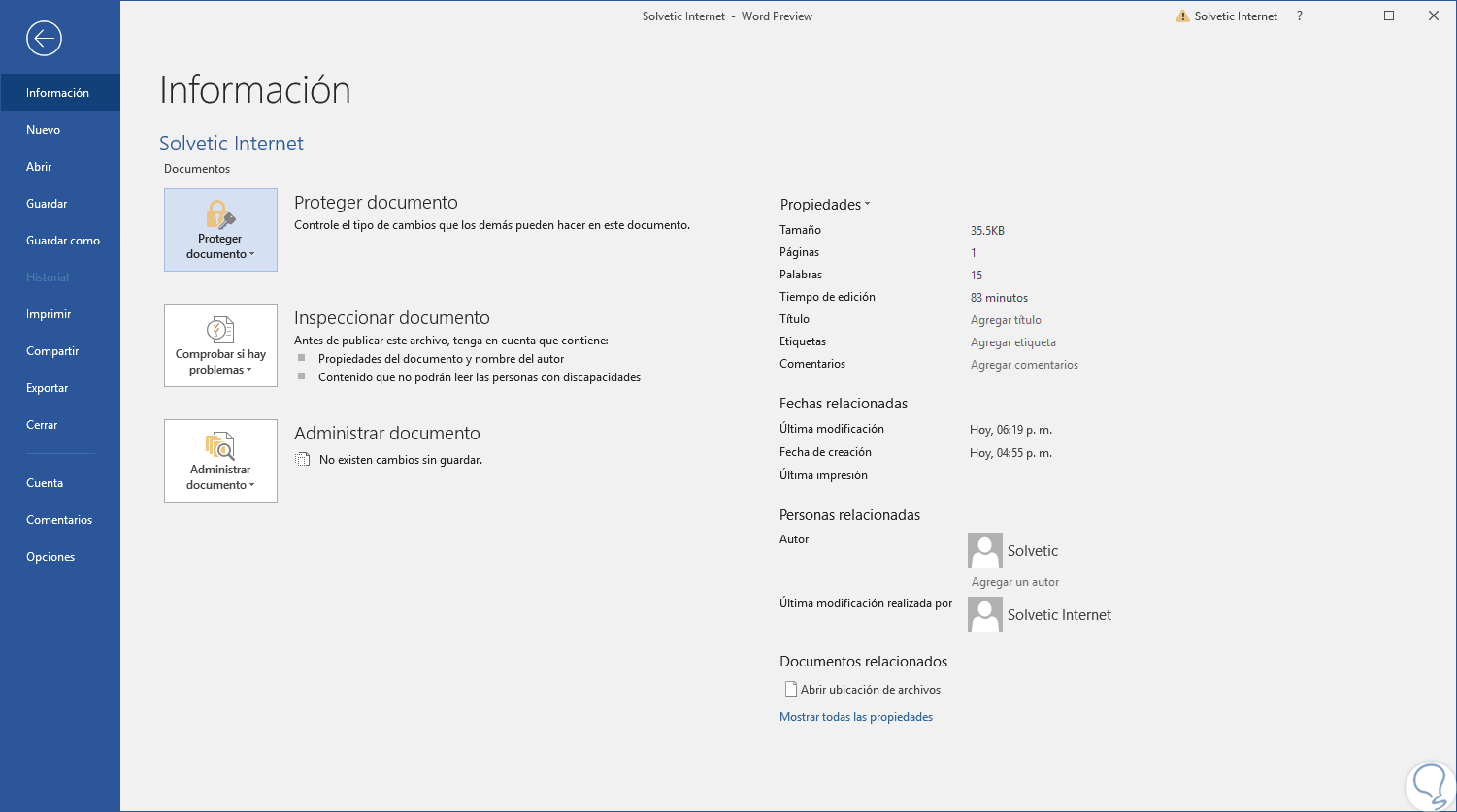Click the Agregar etiqueta field

(1013, 342)
